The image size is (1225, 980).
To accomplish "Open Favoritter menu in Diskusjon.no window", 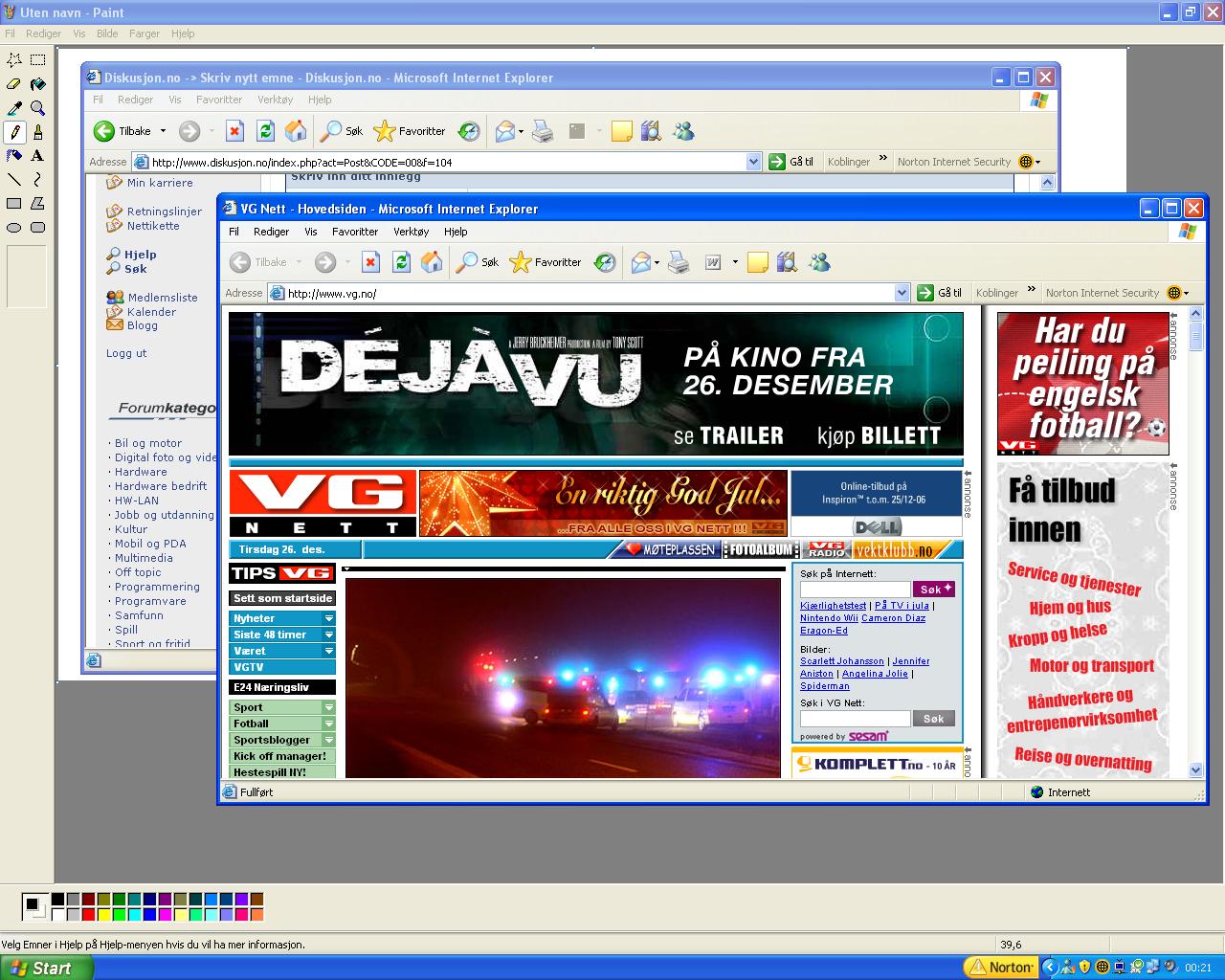I will pyautogui.click(x=219, y=100).
